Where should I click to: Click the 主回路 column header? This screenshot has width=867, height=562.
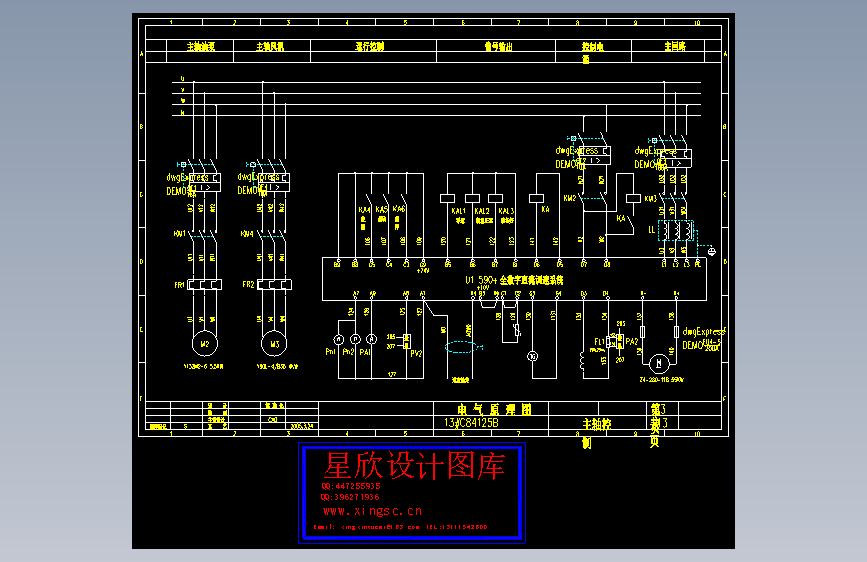point(675,46)
